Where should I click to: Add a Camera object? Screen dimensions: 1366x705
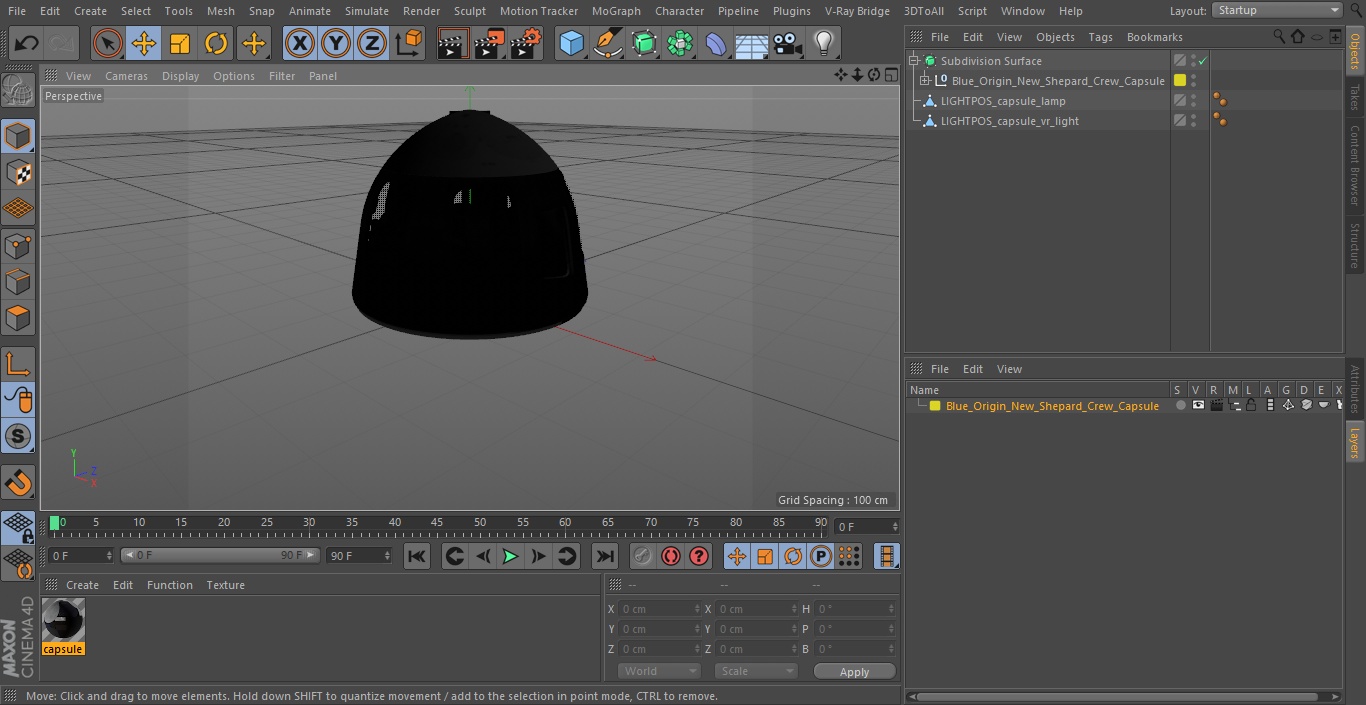[787, 43]
